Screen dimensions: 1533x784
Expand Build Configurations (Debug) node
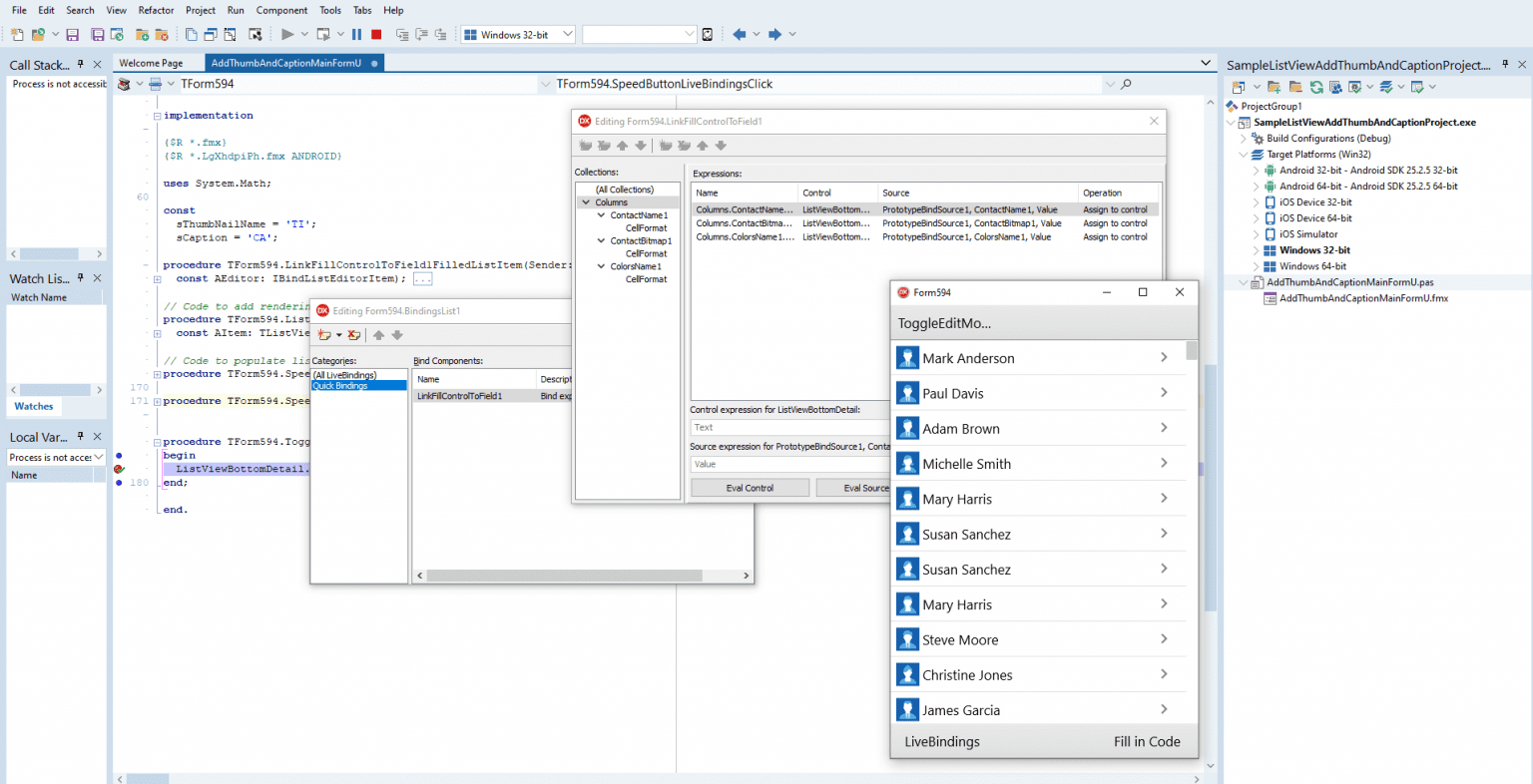coord(1244,139)
